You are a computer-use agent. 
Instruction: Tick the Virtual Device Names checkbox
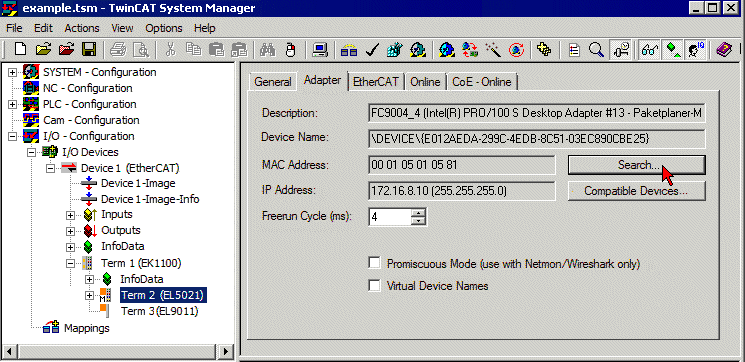[375, 286]
